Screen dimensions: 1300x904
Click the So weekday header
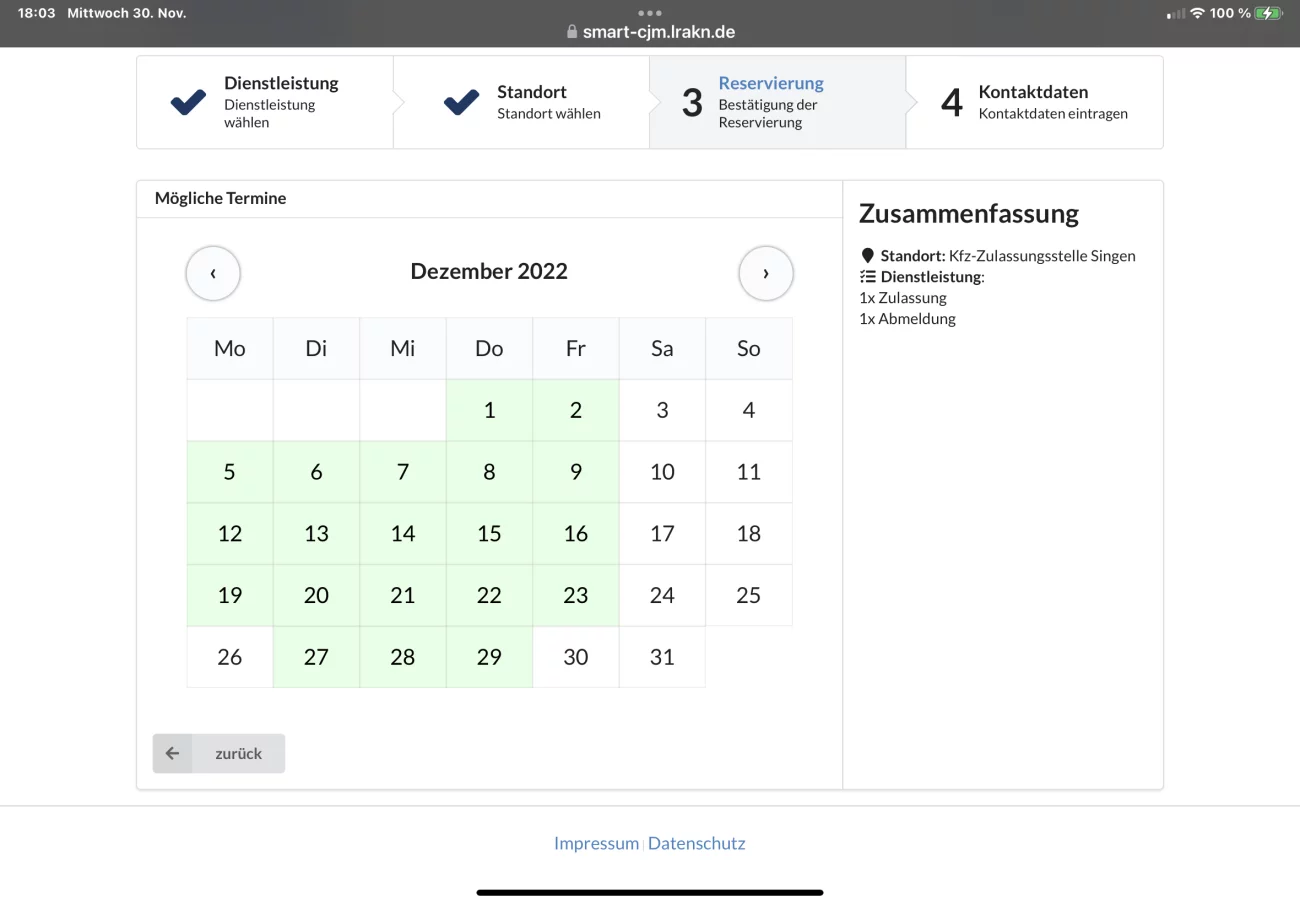749,349
